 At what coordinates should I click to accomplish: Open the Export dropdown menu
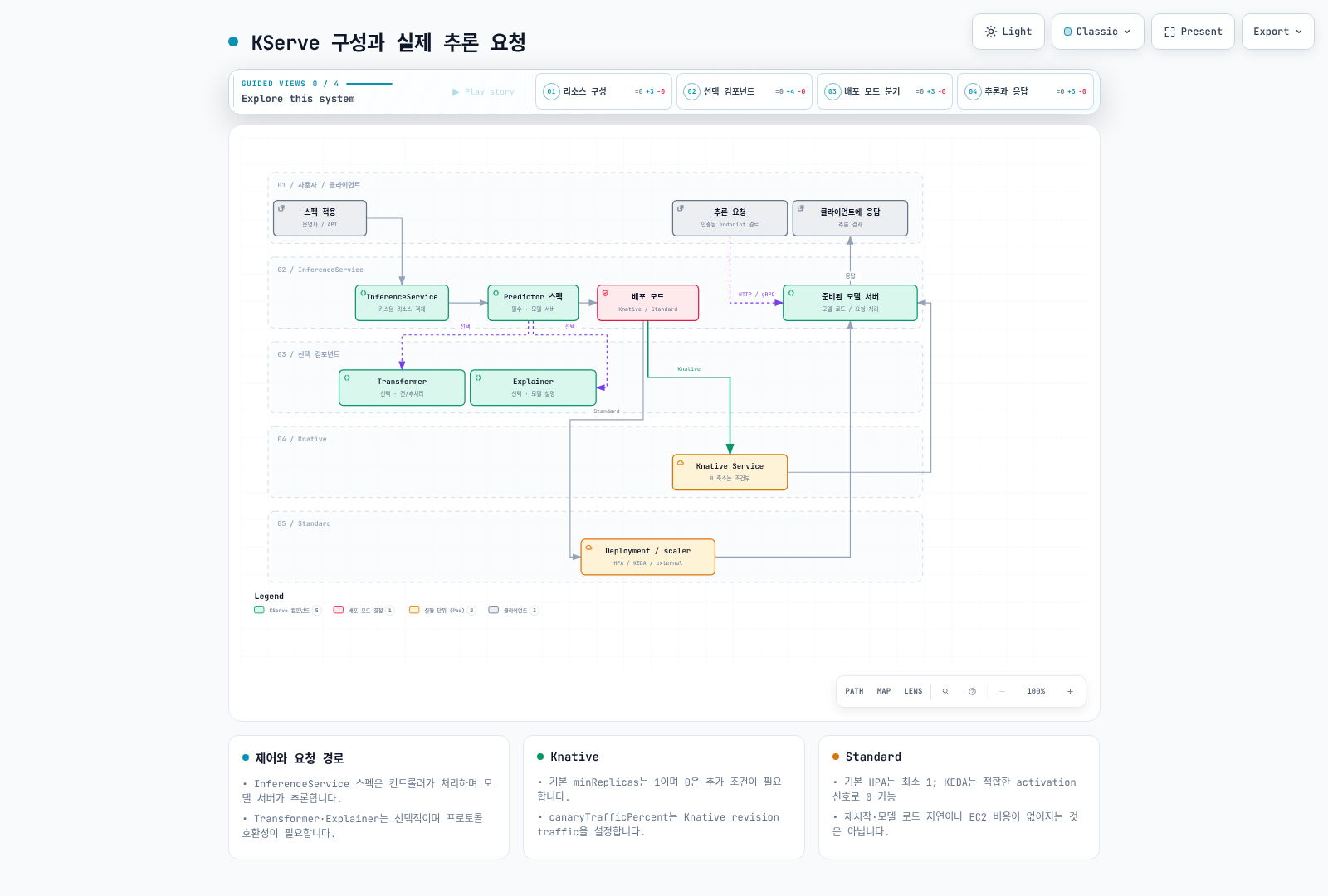pos(1277,32)
